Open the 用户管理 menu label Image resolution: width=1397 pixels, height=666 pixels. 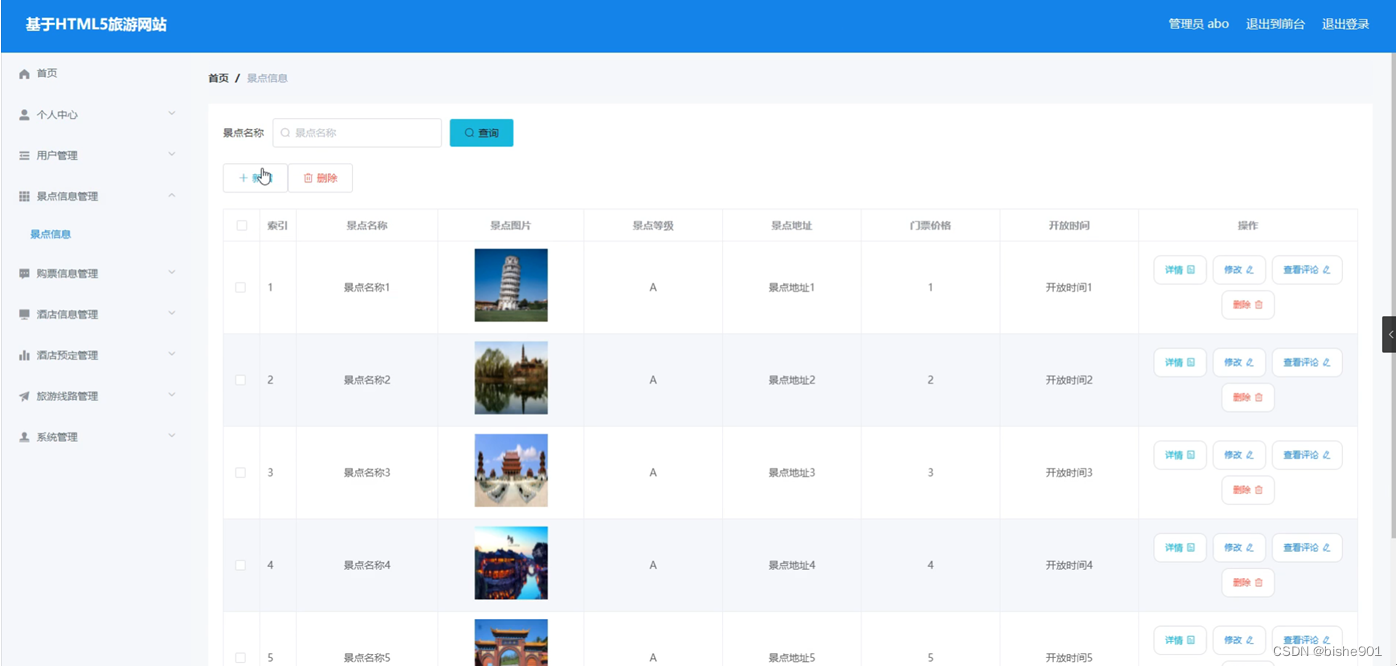[57, 156]
